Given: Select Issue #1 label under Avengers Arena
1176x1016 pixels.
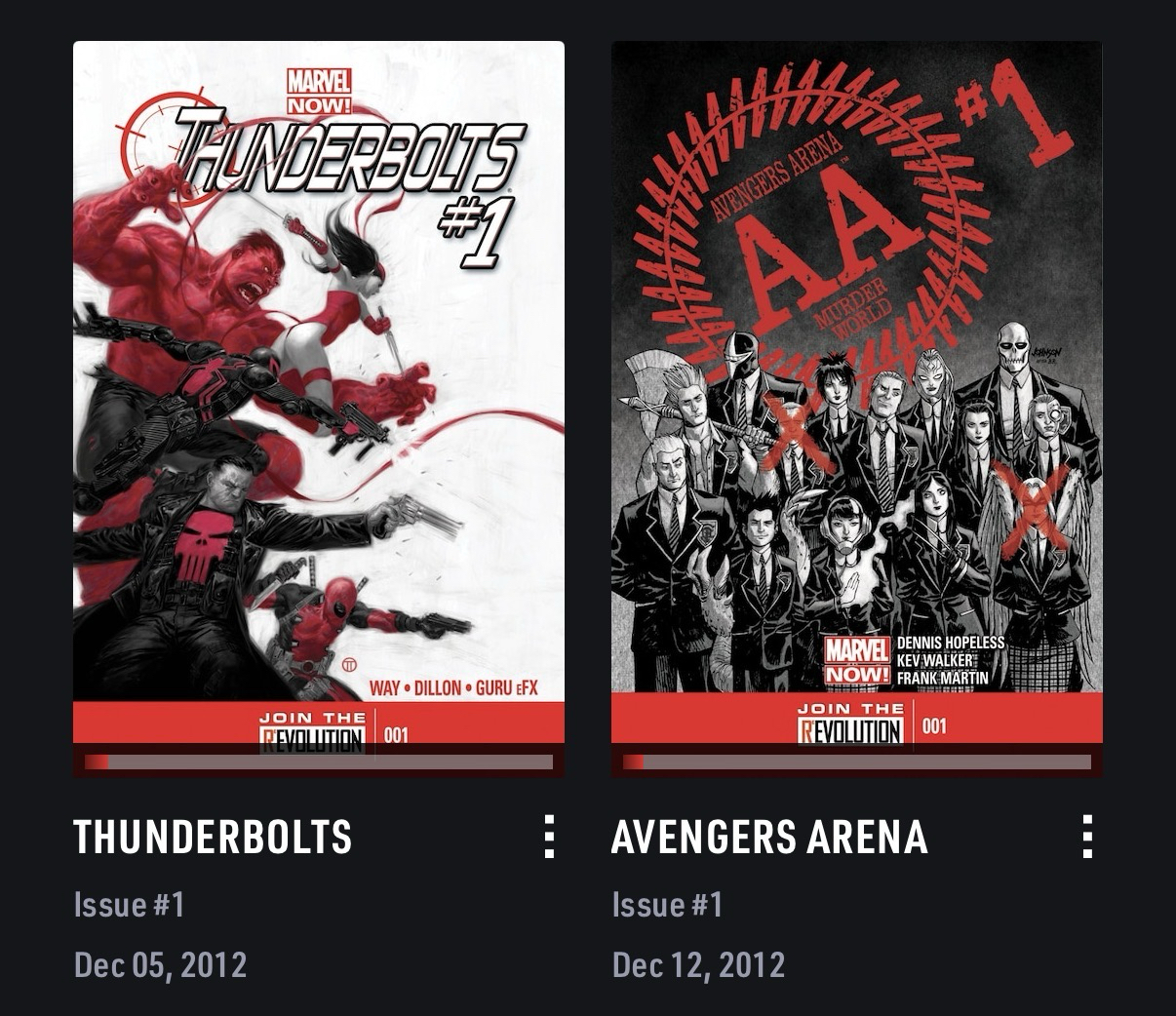Looking at the screenshot, I should point(668,905).
